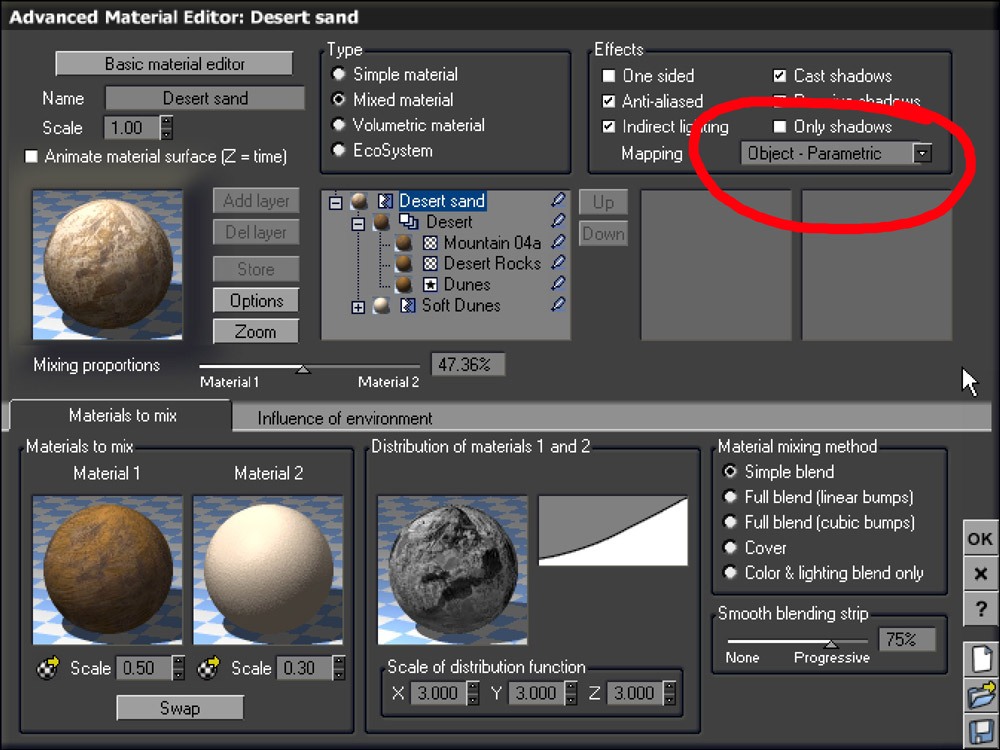Select Full blend (linear bumps) option
This screenshot has width=1000, height=750.
tap(730, 496)
